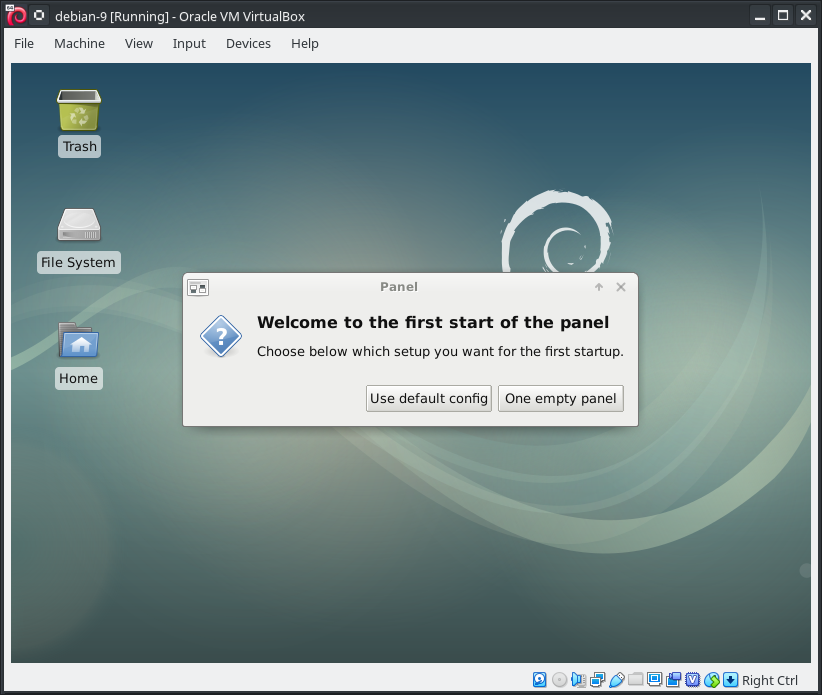Image resolution: width=822 pixels, height=695 pixels.
Task: Click the keyboard capture arrow indicator
Action: tap(730, 680)
